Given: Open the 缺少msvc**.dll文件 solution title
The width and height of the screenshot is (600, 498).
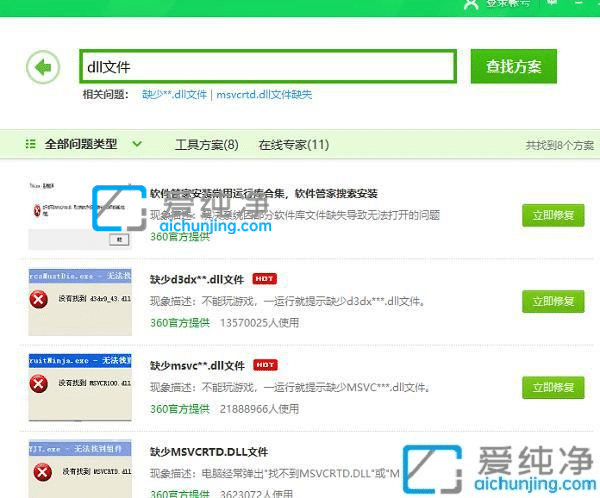Looking at the screenshot, I should point(197,366).
